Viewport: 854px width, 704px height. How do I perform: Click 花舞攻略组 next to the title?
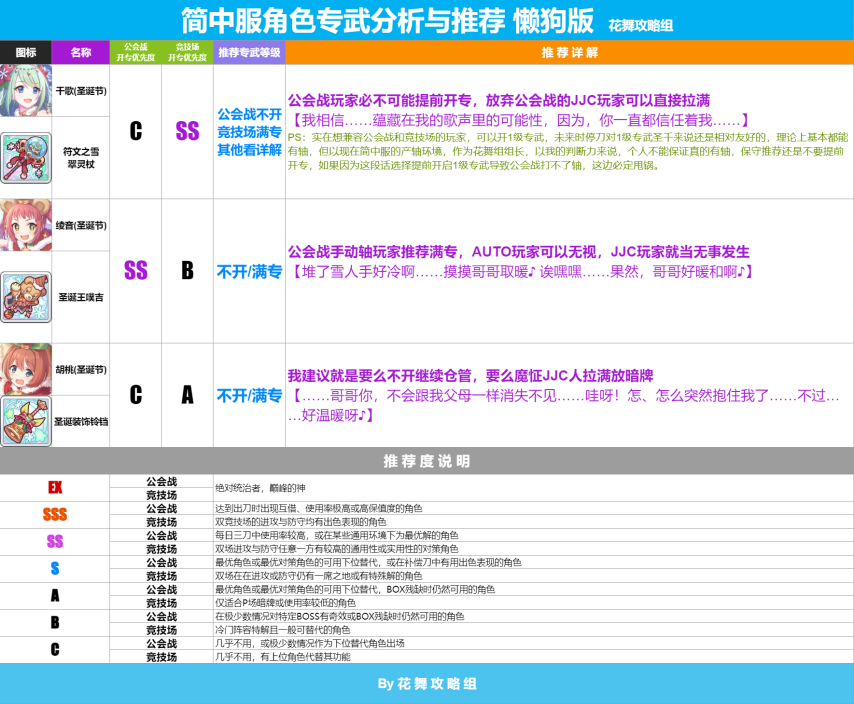coord(640,25)
